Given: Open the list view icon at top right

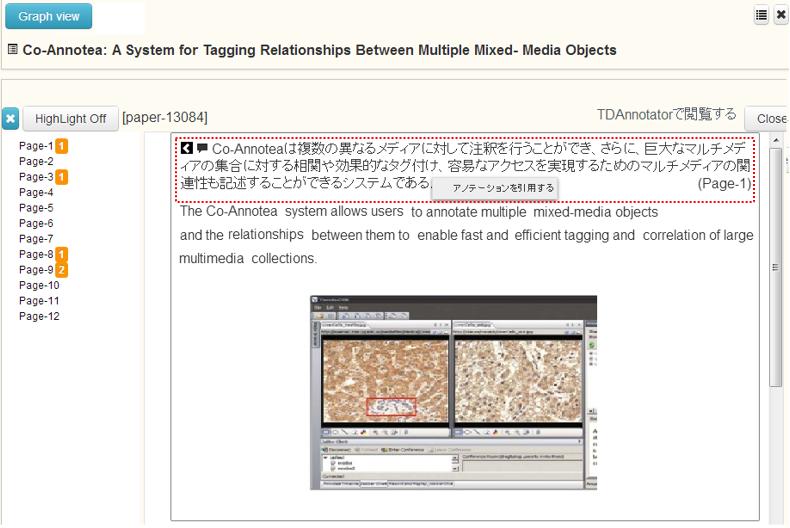Looking at the screenshot, I should click(x=761, y=15).
